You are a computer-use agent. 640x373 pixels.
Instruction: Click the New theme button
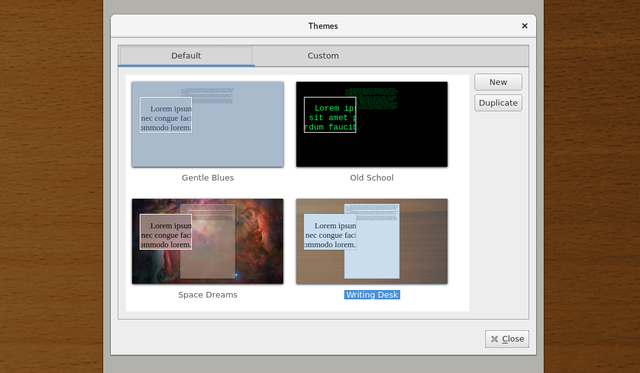(x=498, y=82)
